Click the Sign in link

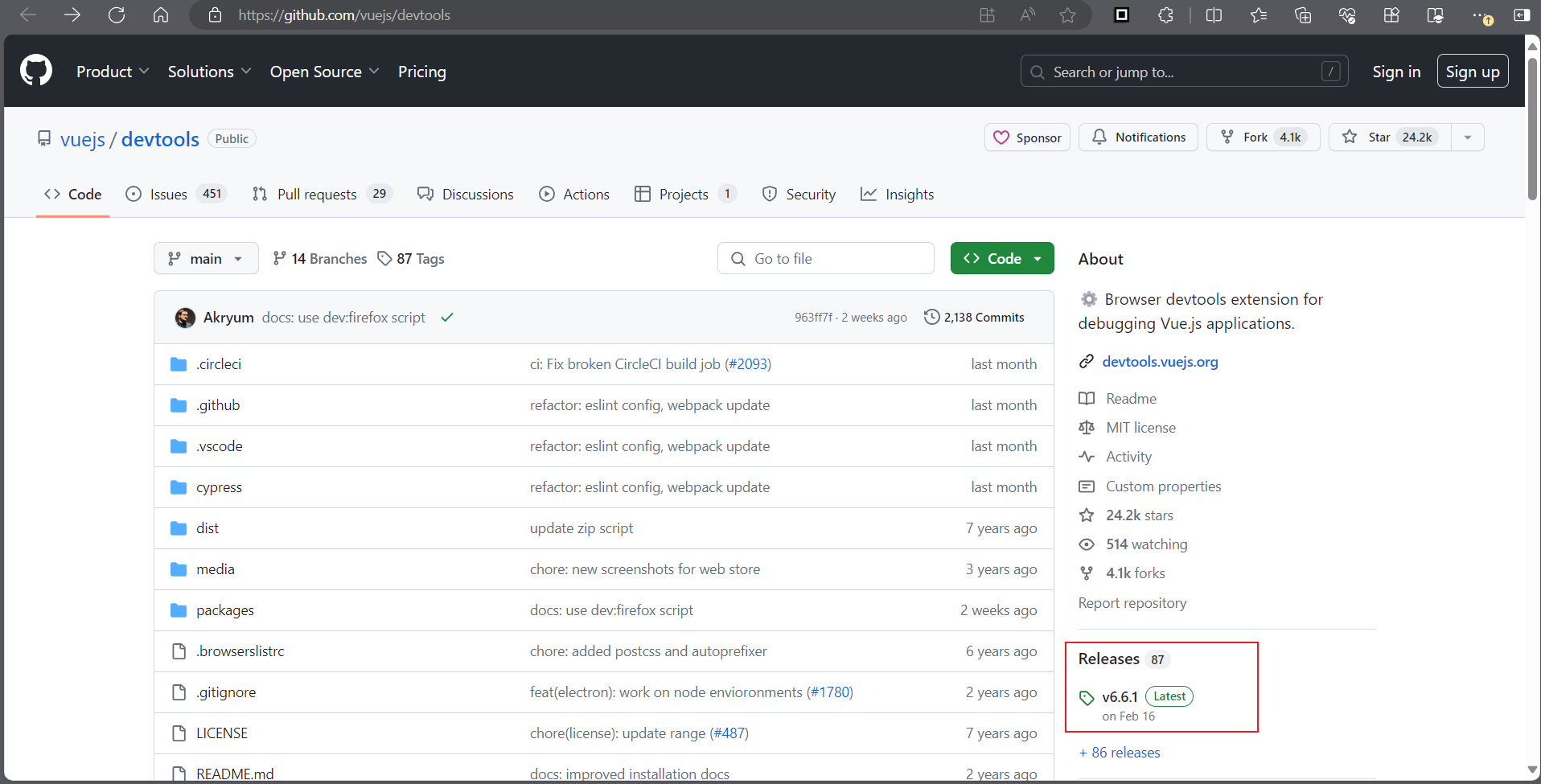click(x=1396, y=72)
